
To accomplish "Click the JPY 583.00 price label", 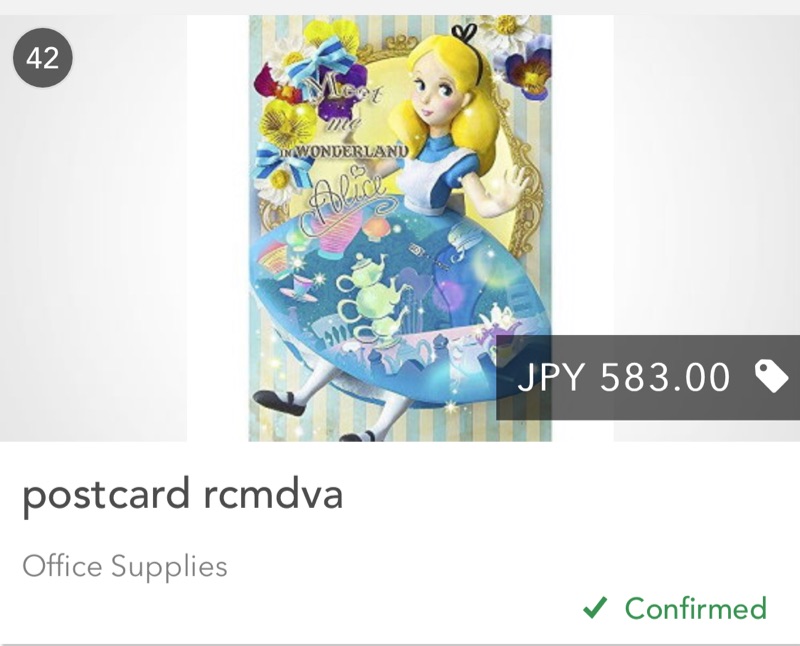I will point(623,378).
